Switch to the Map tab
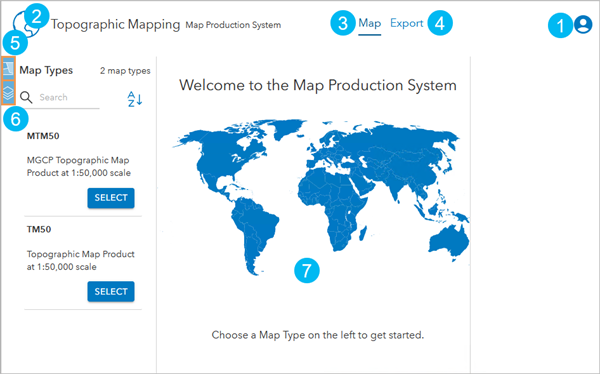 coord(370,23)
